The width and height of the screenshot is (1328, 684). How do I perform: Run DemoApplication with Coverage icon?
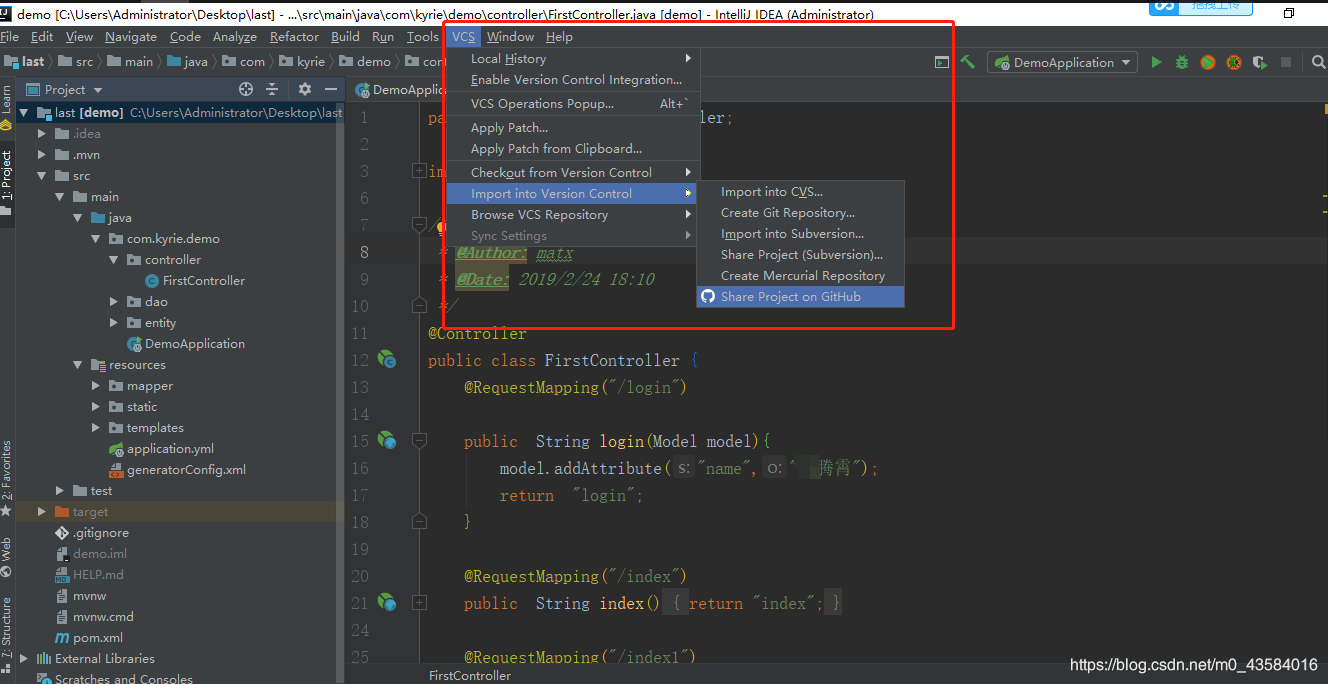pos(1205,62)
